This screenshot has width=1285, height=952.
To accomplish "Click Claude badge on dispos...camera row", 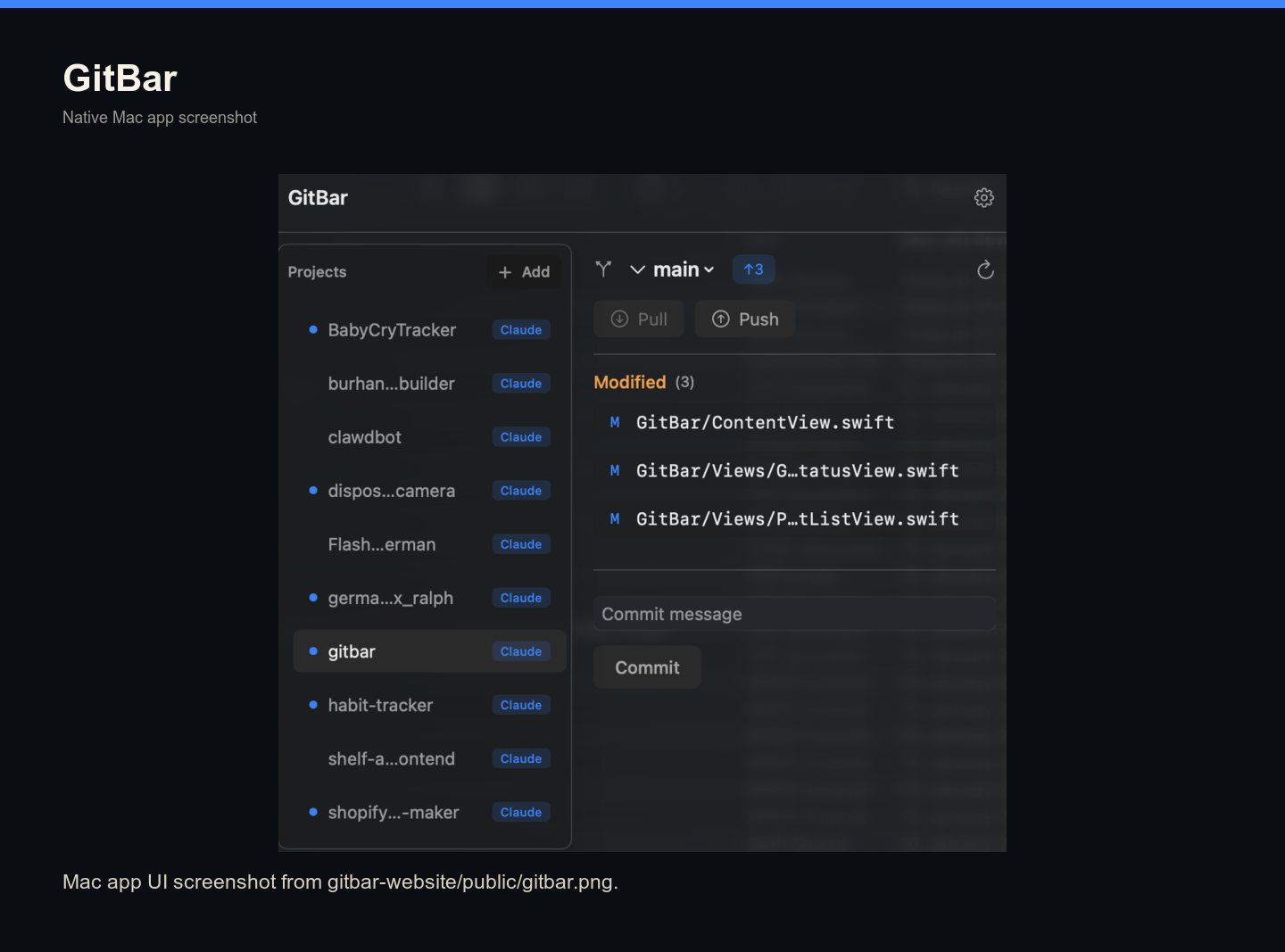I will click(521, 491).
